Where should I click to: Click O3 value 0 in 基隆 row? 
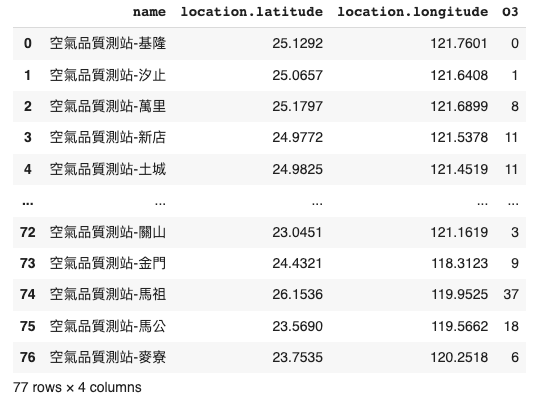coord(515,44)
